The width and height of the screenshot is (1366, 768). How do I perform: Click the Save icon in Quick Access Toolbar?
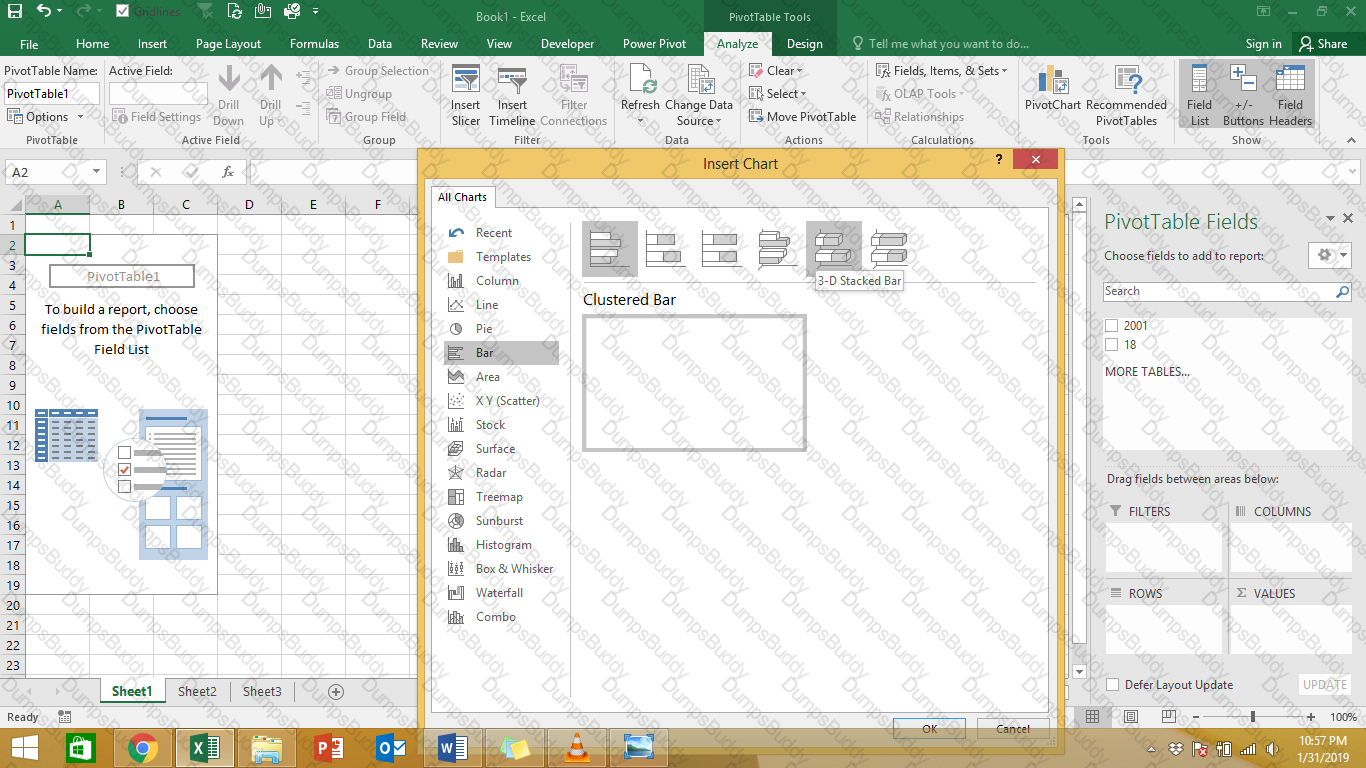point(15,11)
